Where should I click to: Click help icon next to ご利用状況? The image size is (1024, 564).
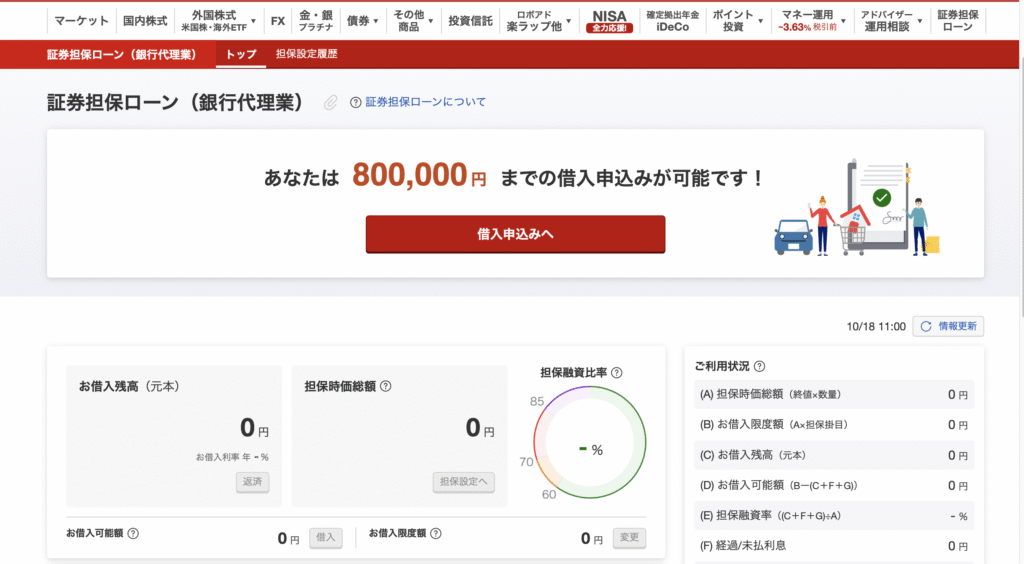[x=759, y=367]
